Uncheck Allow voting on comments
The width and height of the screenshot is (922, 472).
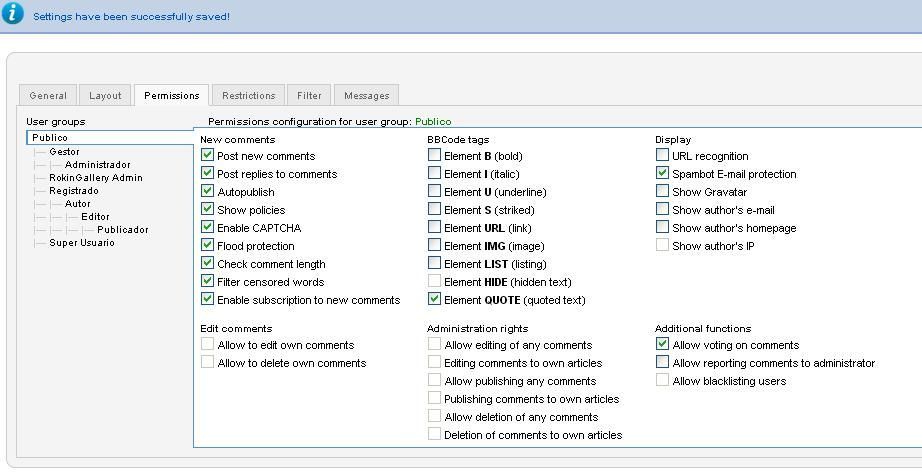[662, 344]
